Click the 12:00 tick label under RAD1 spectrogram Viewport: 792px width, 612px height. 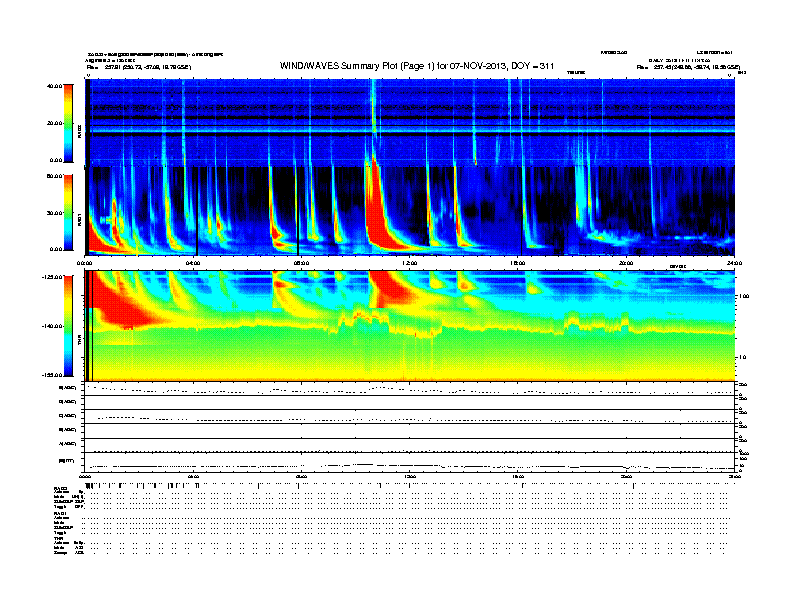click(x=410, y=263)
